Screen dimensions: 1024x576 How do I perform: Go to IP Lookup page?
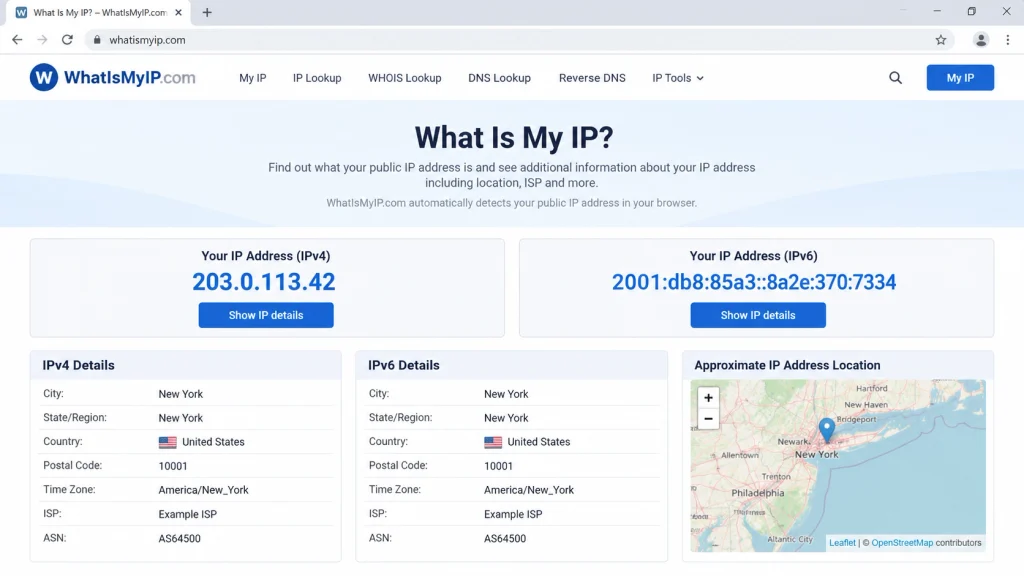[317, 78]
